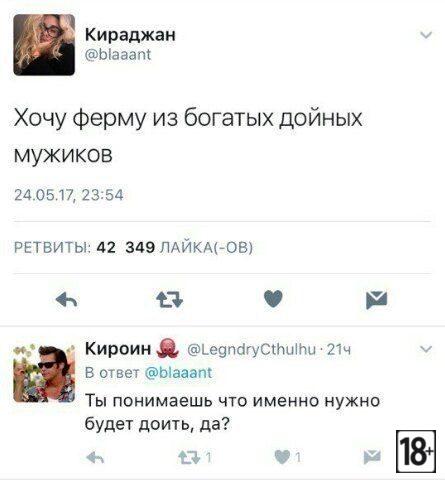The width and height of the screenshot is (445, 480).
Task: Click the 18+ age rating badge
Action: pos(416,451)
